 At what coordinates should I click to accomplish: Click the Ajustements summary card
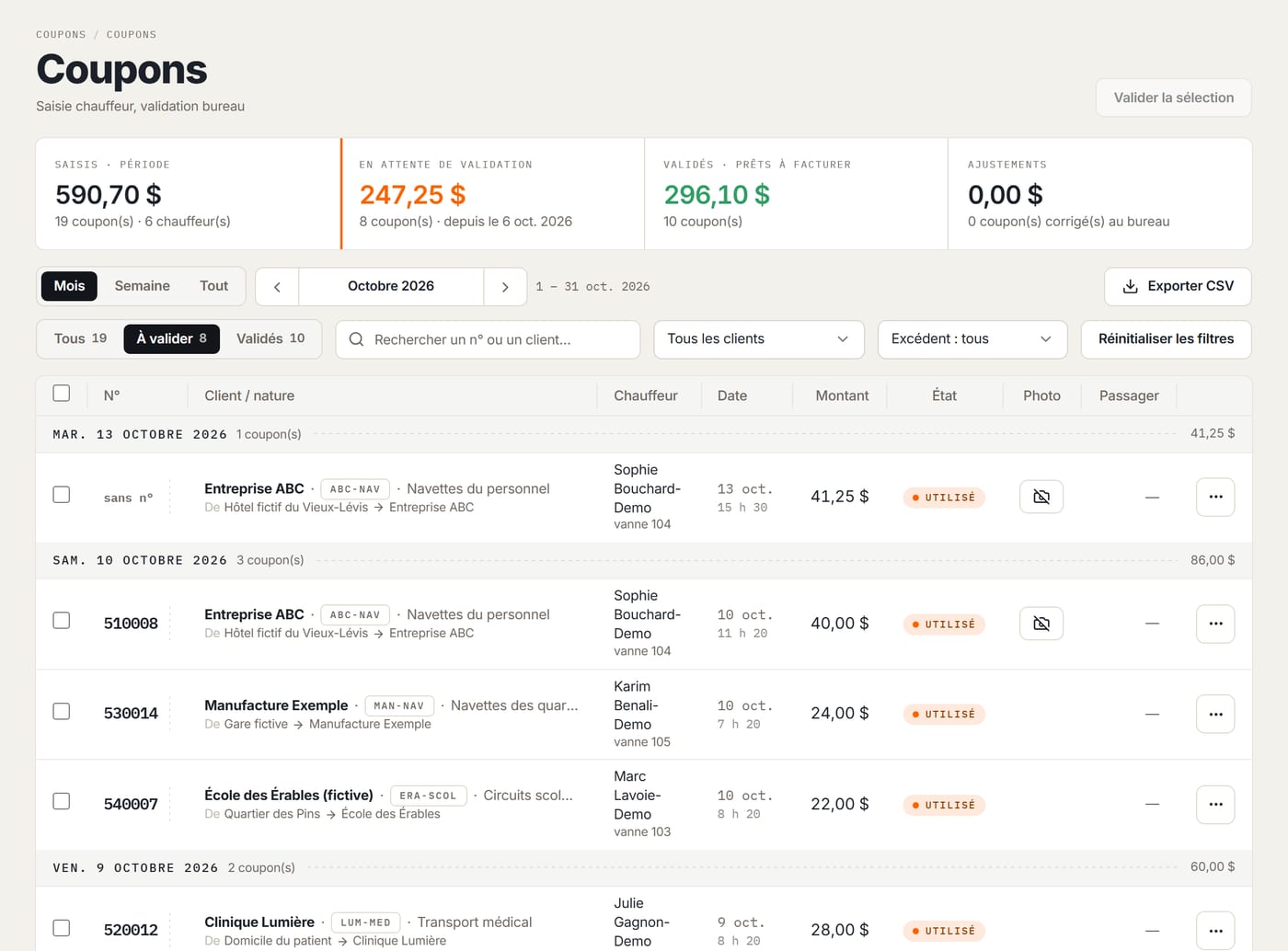(1100, 194)
